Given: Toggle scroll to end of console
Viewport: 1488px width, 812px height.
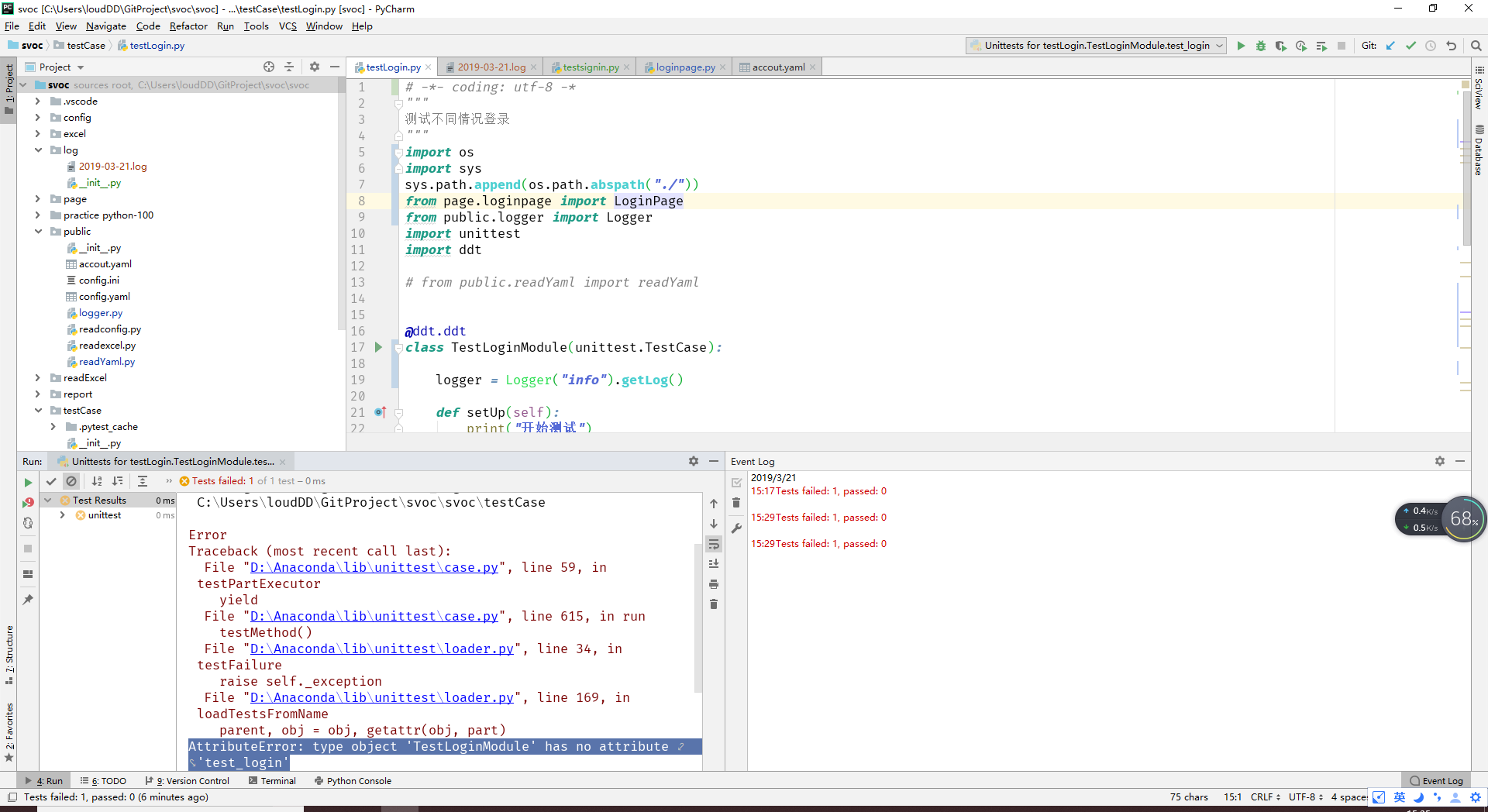Looking at the screenshot, I should pos(714,564).
